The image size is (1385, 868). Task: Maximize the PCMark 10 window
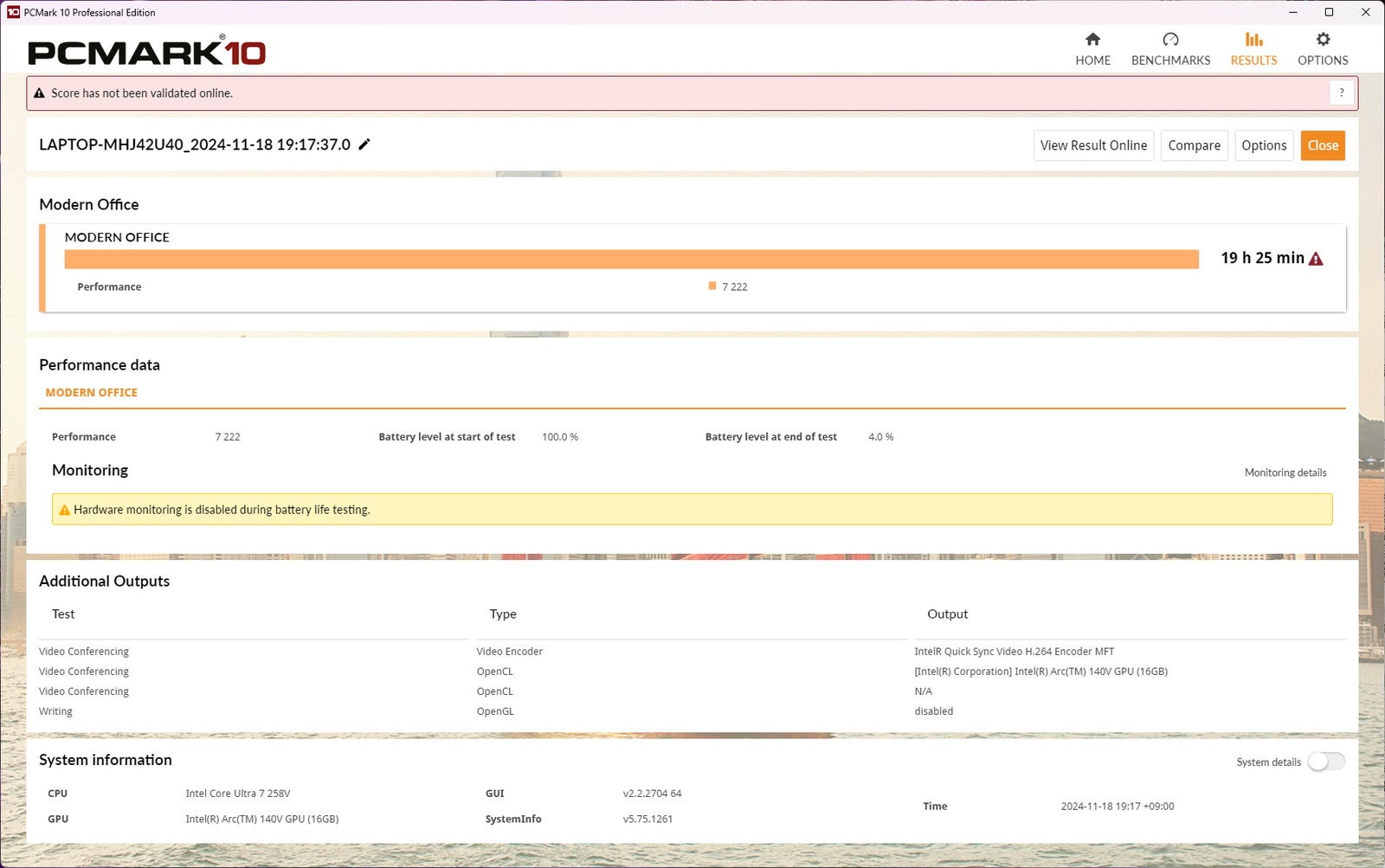[x=1329, y=12]
